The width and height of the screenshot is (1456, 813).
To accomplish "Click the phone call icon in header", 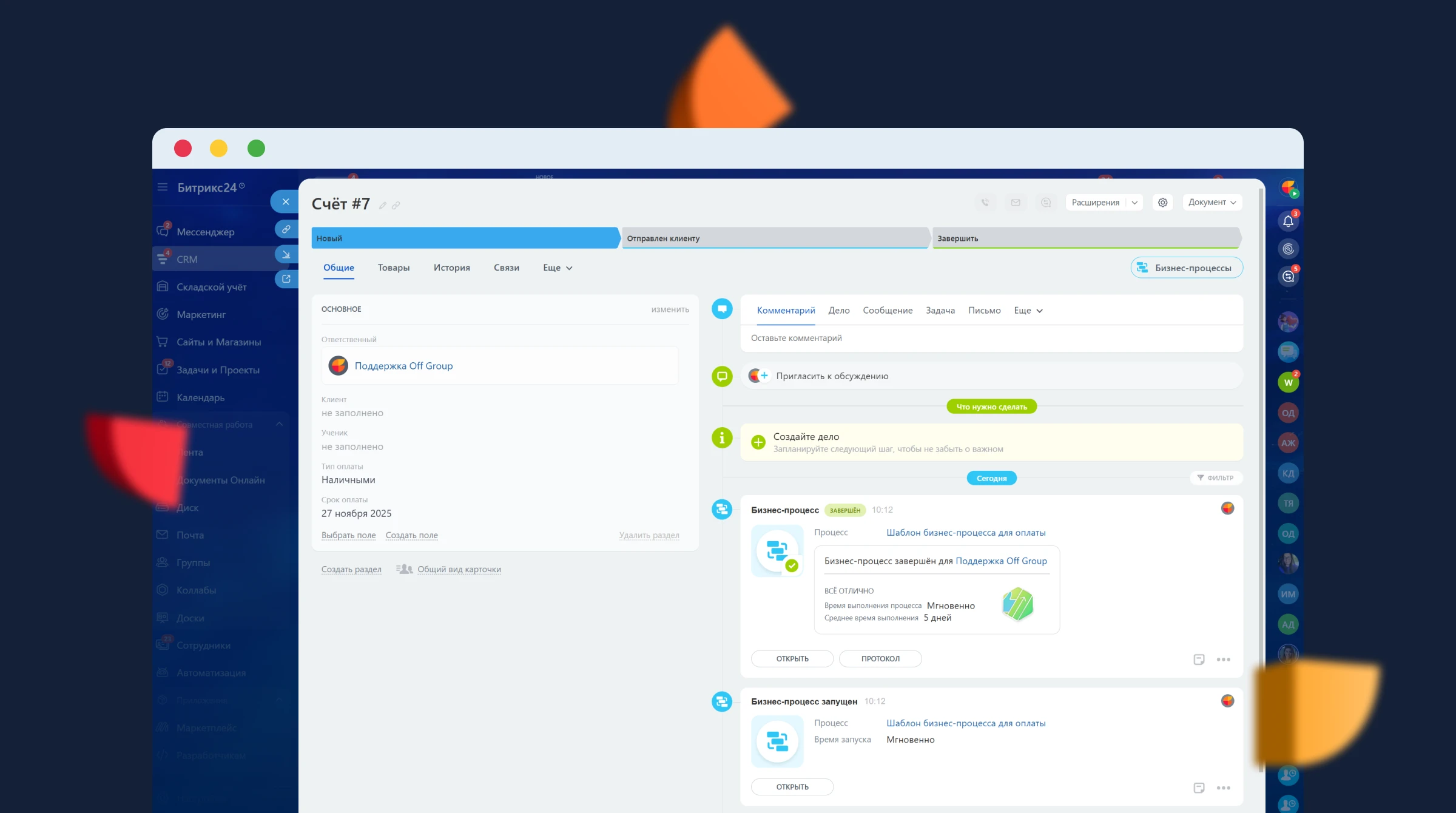I will point(985,203).
